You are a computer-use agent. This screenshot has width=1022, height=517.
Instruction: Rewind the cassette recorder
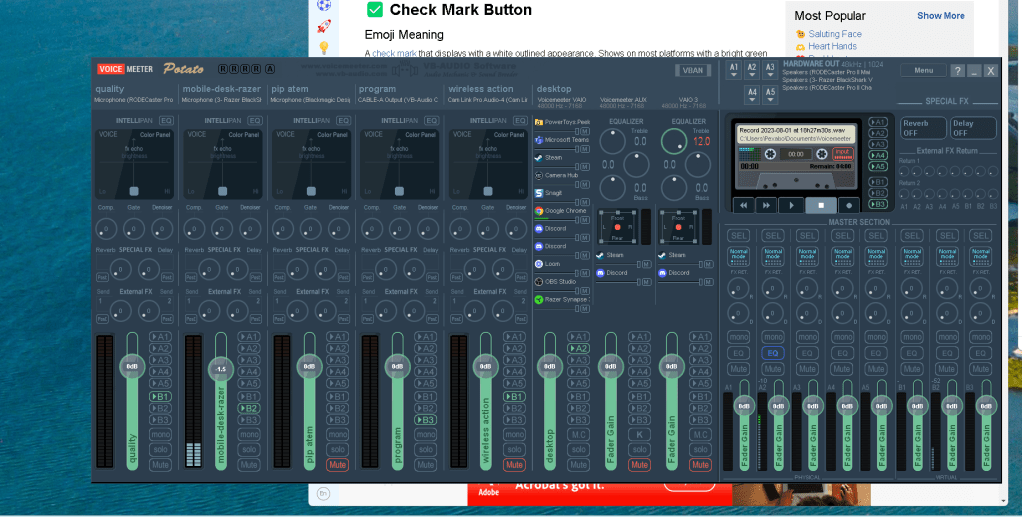click(x=744, y=205)
